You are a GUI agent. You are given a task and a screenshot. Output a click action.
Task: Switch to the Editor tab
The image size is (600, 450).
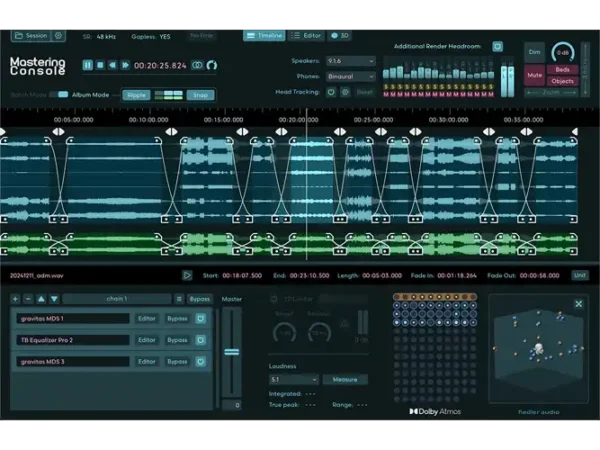click(306, 36)
